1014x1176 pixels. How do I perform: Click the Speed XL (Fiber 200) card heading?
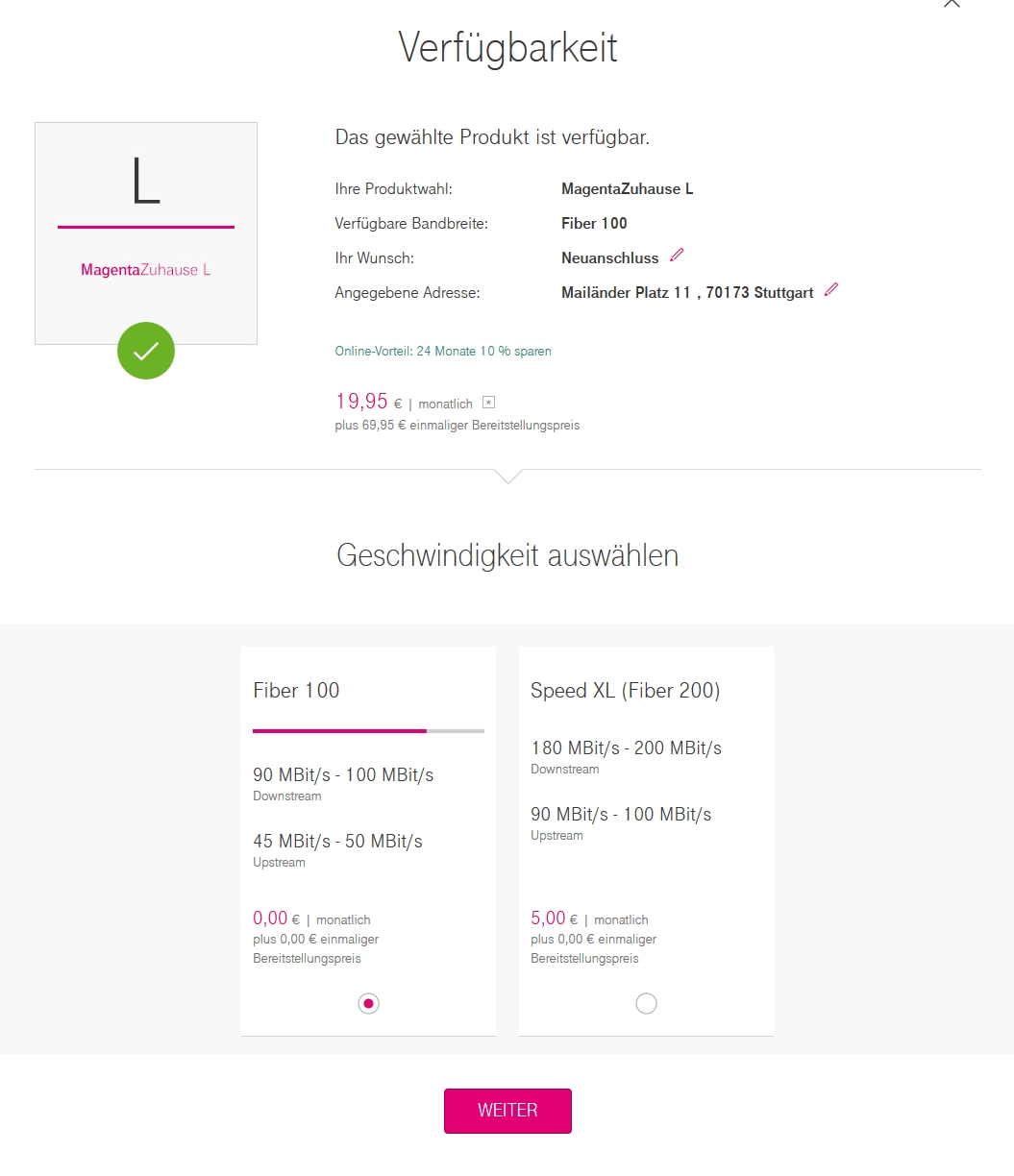pos(625,690)
